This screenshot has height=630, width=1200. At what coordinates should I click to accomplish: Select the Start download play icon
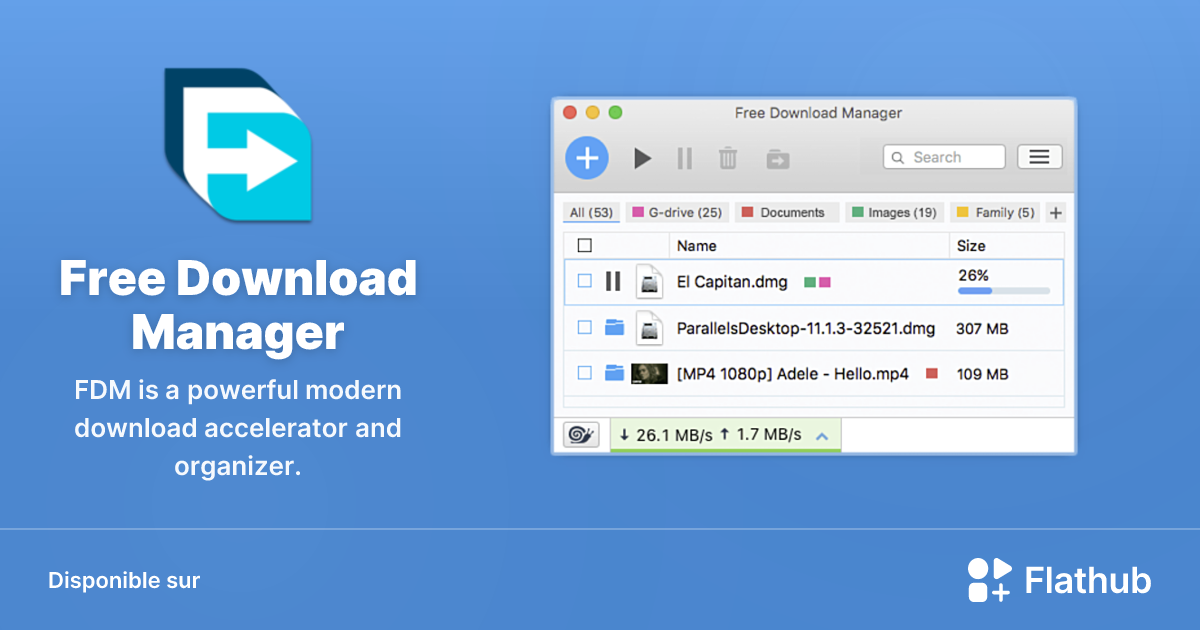pos(642,158)
